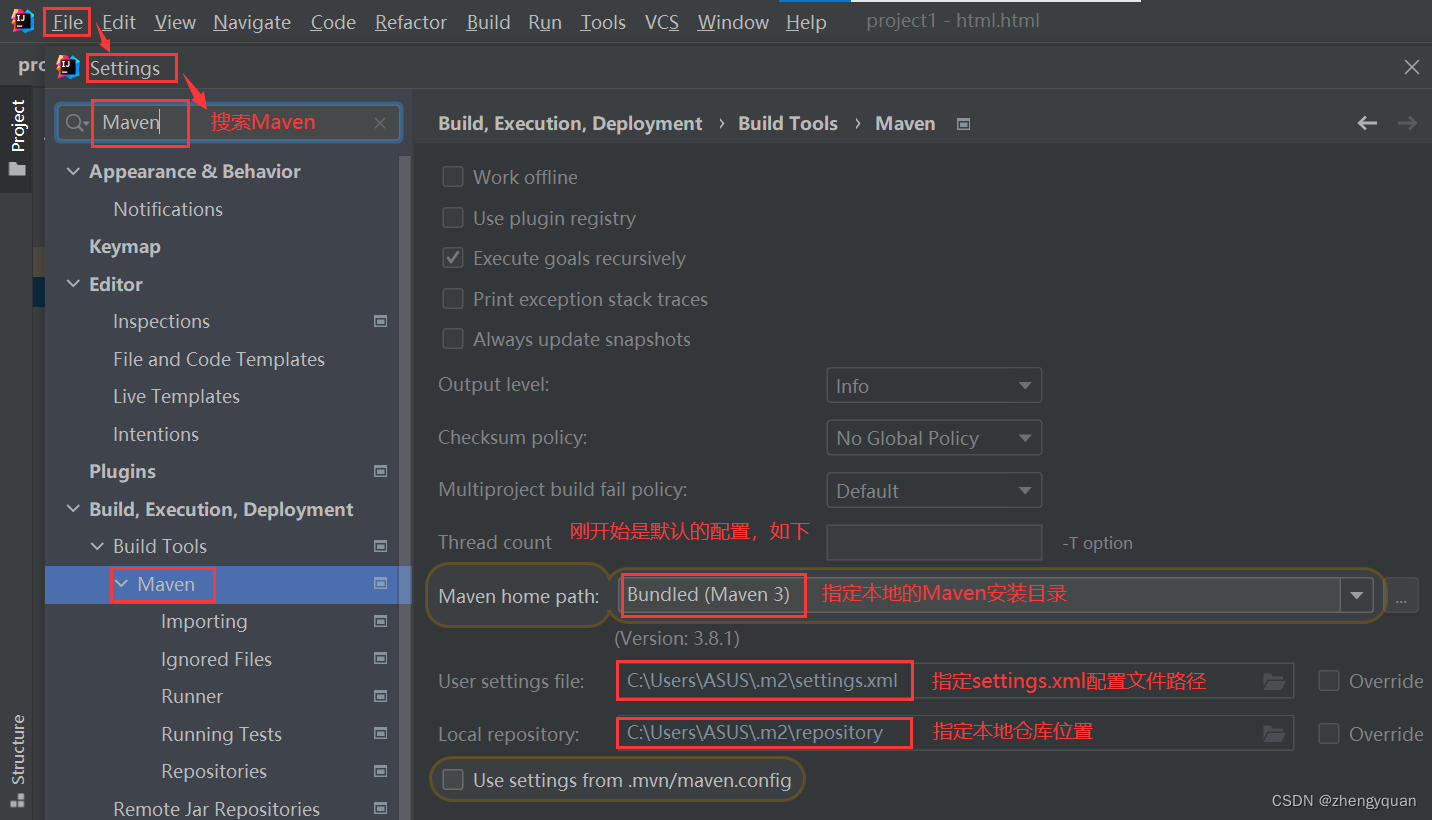Click the User settings file path field
This screenshot has width=1432, height=820.
(x=954, y=681)
